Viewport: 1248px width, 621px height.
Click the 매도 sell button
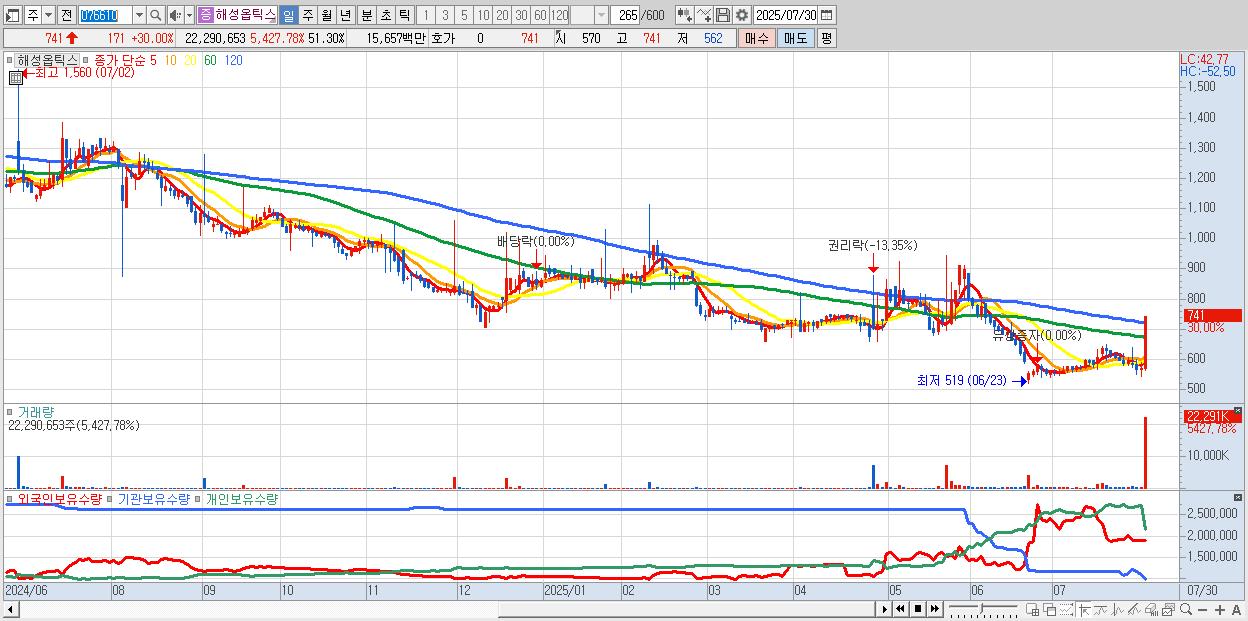click(795, 38)
